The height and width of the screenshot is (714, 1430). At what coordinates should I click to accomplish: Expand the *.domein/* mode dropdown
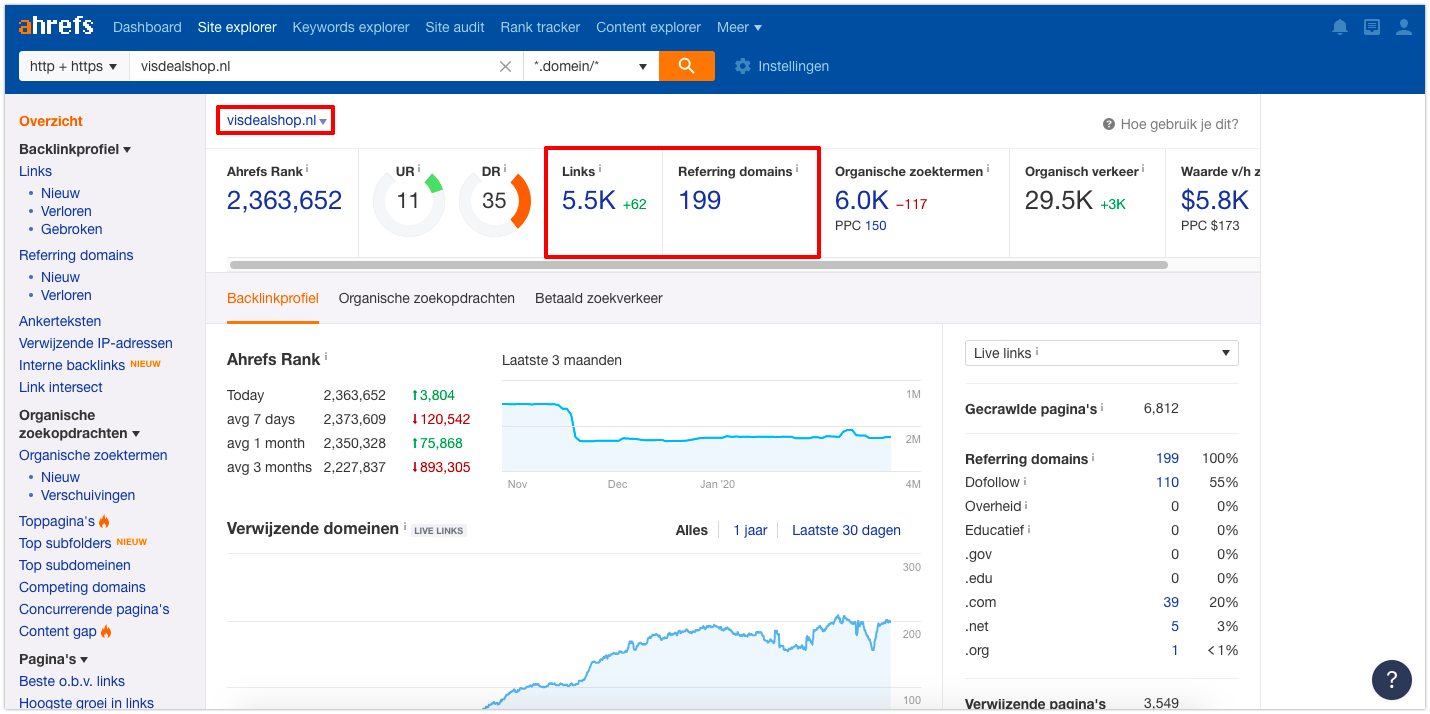(590, 66)
